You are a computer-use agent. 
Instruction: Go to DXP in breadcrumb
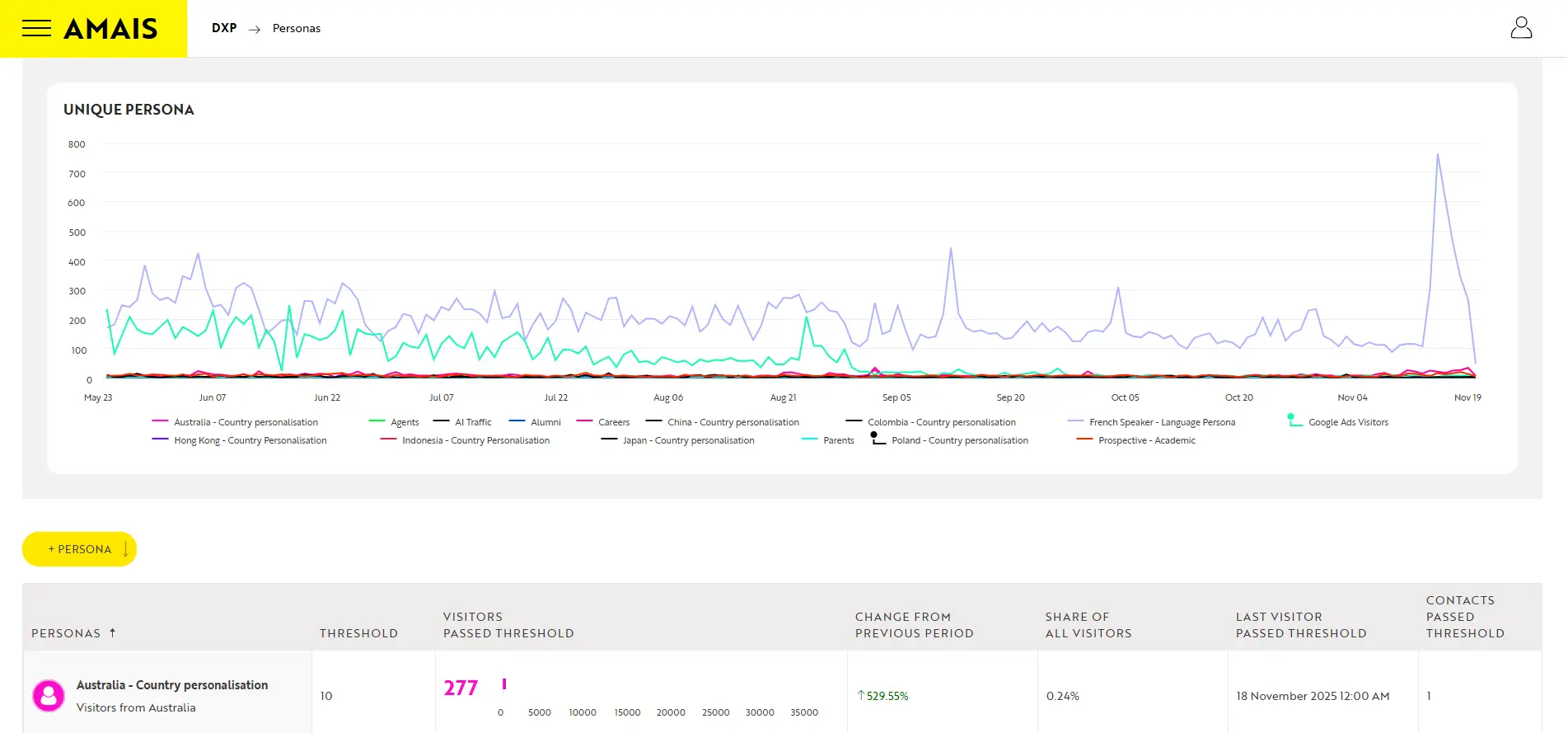[224, 28]
